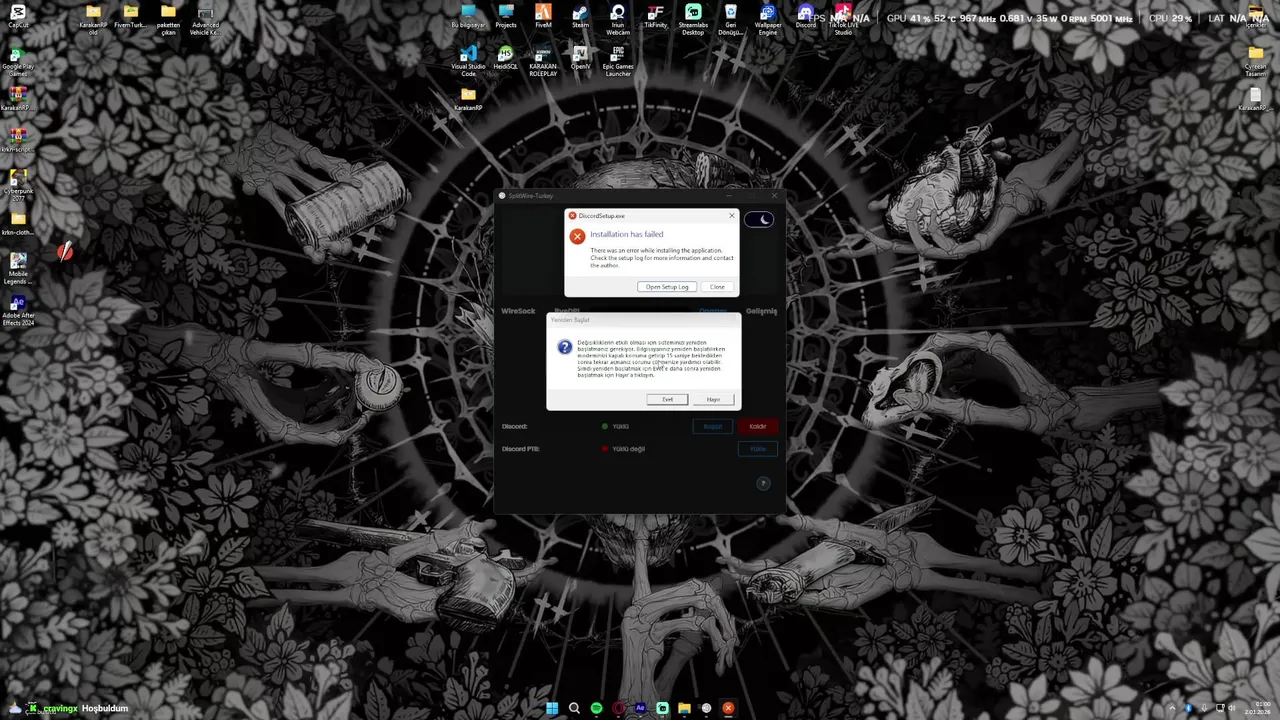This screenshot has width=1280, height=720.
Task: Click the Yükle button for Discord PTB
Action: click(x=758, y=449)
